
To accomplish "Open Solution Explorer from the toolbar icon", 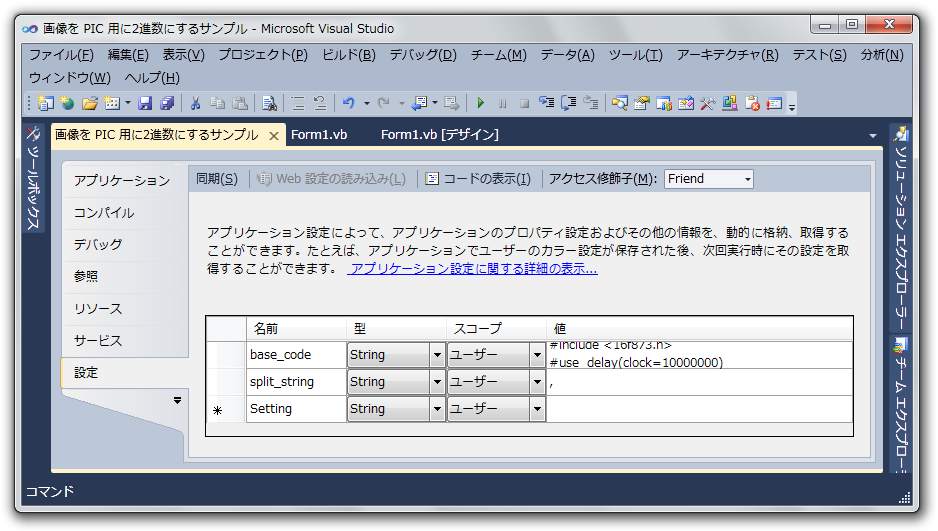I will 619,103.
